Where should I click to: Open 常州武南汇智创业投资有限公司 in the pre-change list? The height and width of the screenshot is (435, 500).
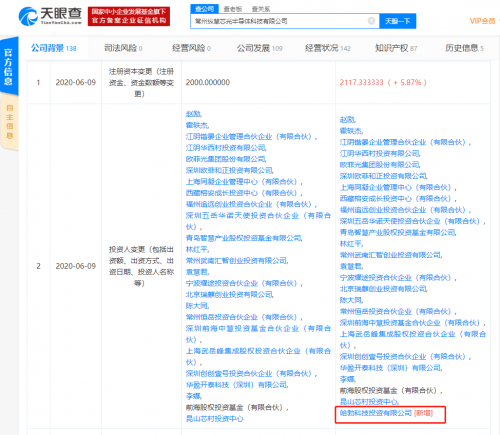[237, 260]
